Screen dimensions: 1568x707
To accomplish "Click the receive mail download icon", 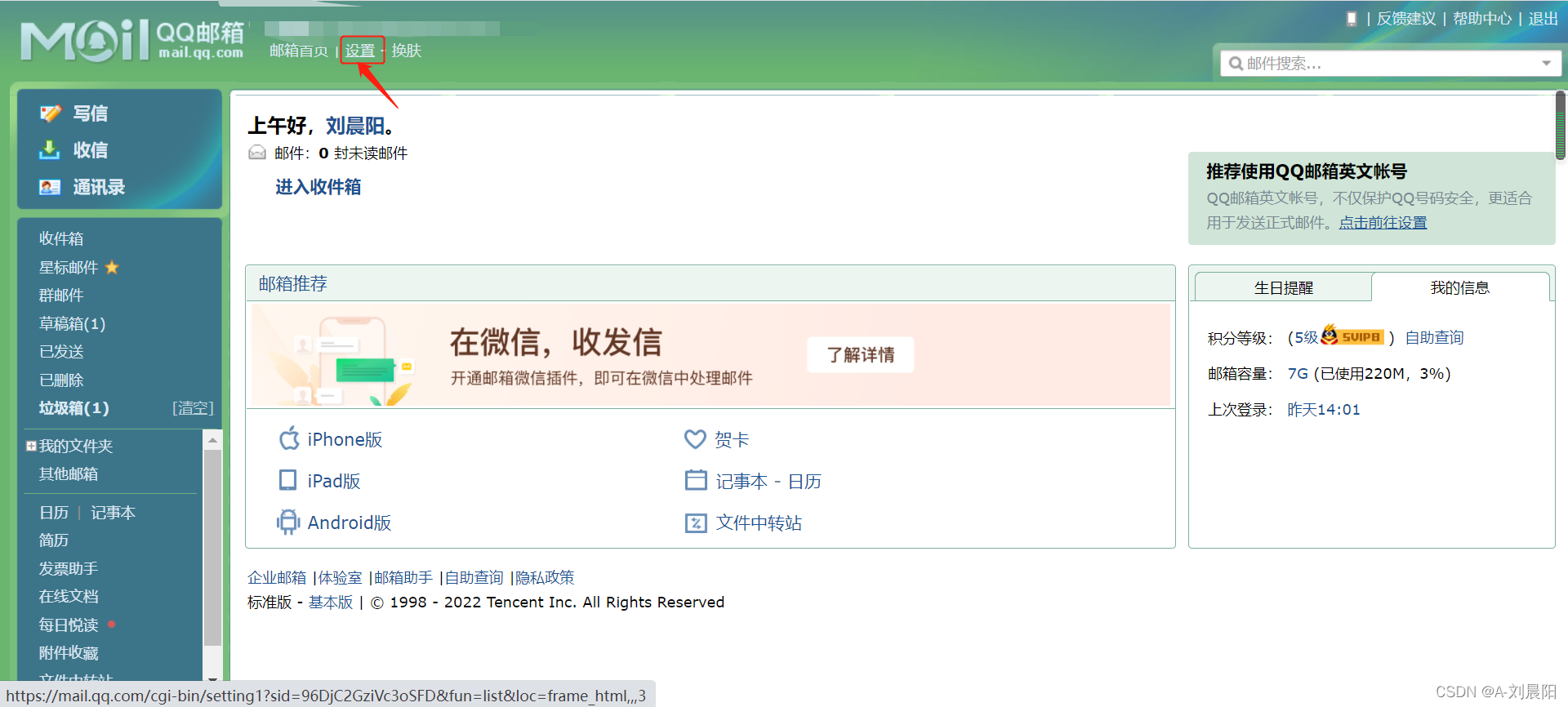I will click(50, 150).
